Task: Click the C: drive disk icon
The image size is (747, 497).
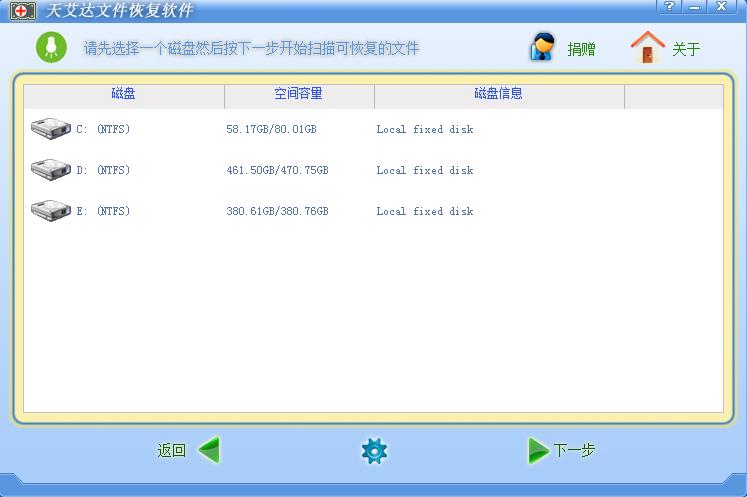Action: click(x=50, y=129)
